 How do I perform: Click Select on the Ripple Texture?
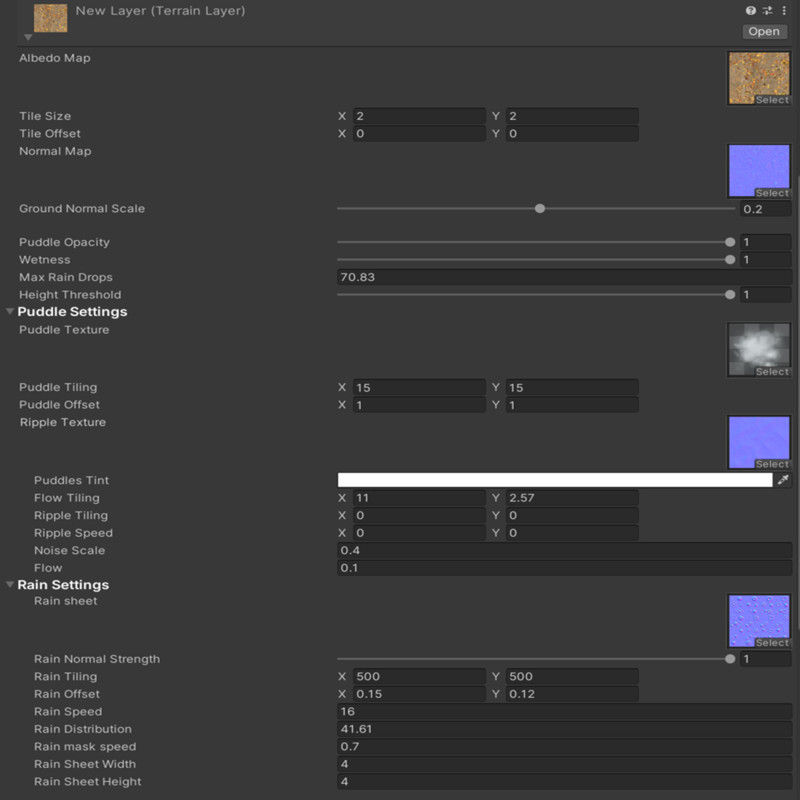[x=772, y=464]
